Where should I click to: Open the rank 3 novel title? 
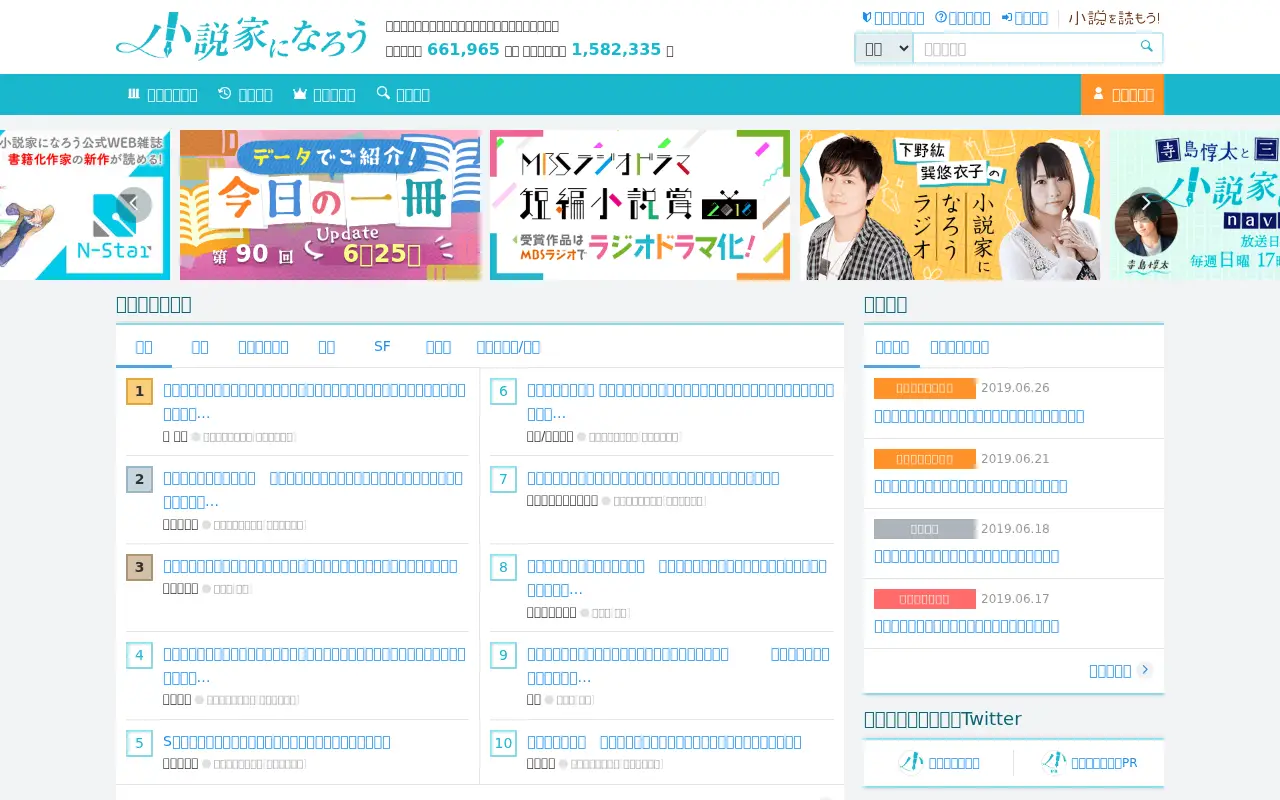[x=310, y=566]
